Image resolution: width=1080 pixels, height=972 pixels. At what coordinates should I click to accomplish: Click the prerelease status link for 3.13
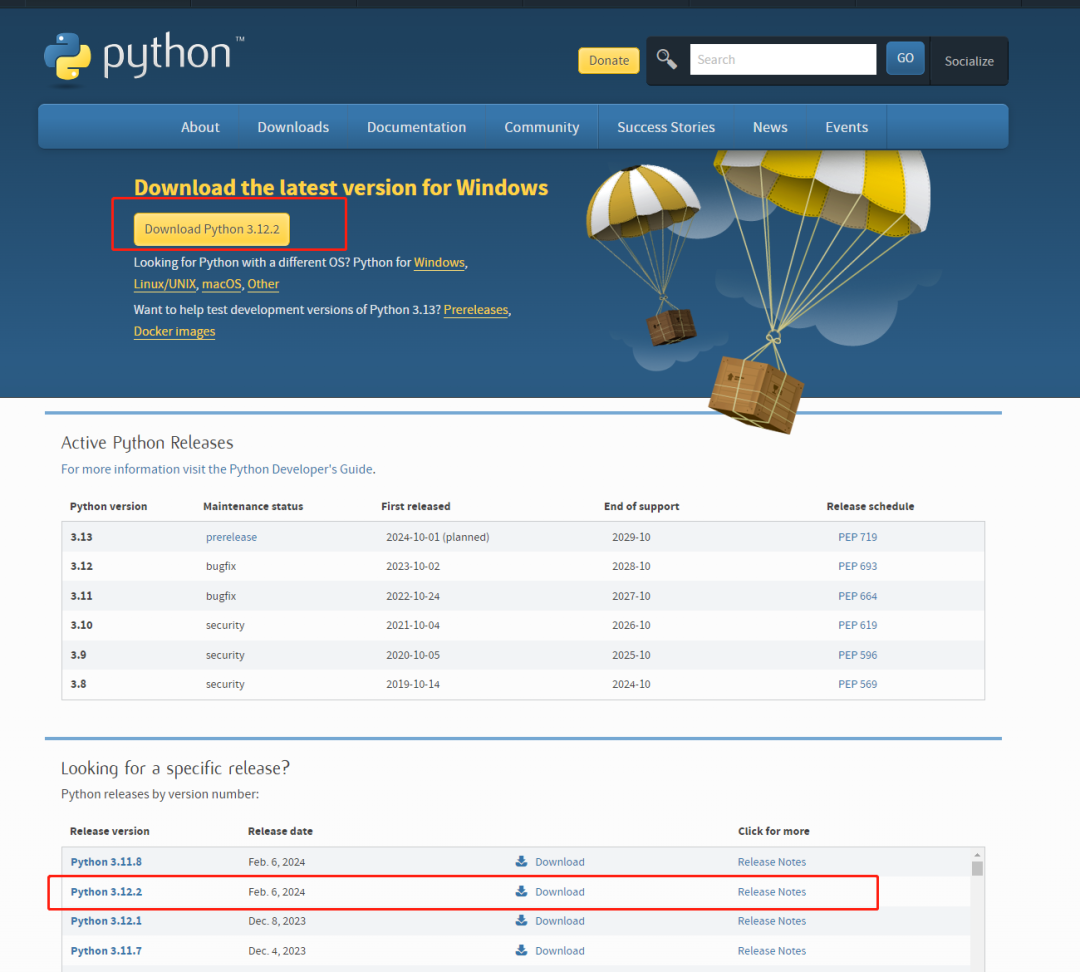click(231, 537)
